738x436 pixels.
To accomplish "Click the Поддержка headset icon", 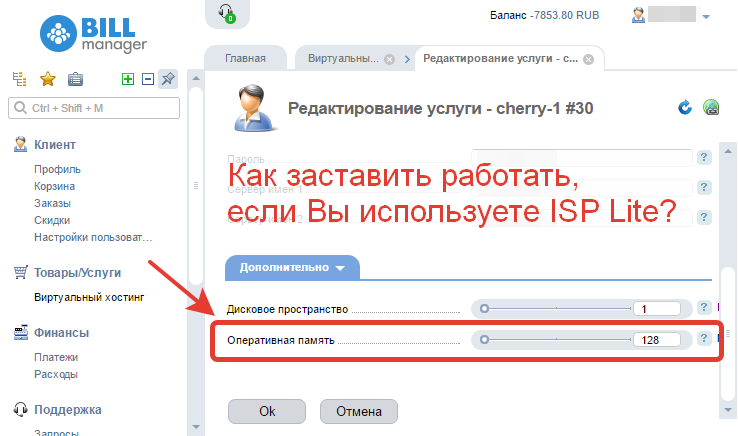I will pyautogui.click(x=20, y=409).
